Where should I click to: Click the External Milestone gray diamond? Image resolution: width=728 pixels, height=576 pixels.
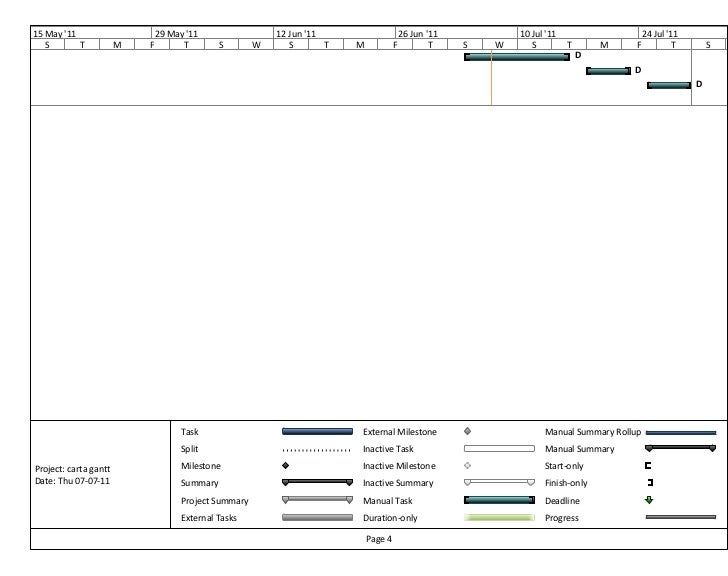[x=468, y=431]
